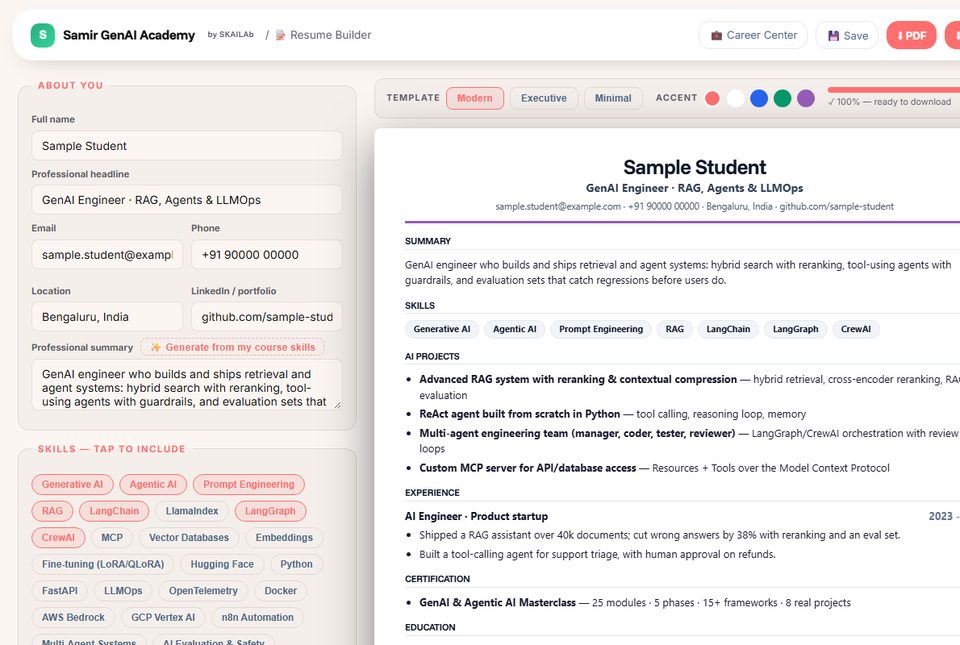The height and width of the screenshot is (645, 960).
Task: Focus the Professional headline field
Action: 187,199
